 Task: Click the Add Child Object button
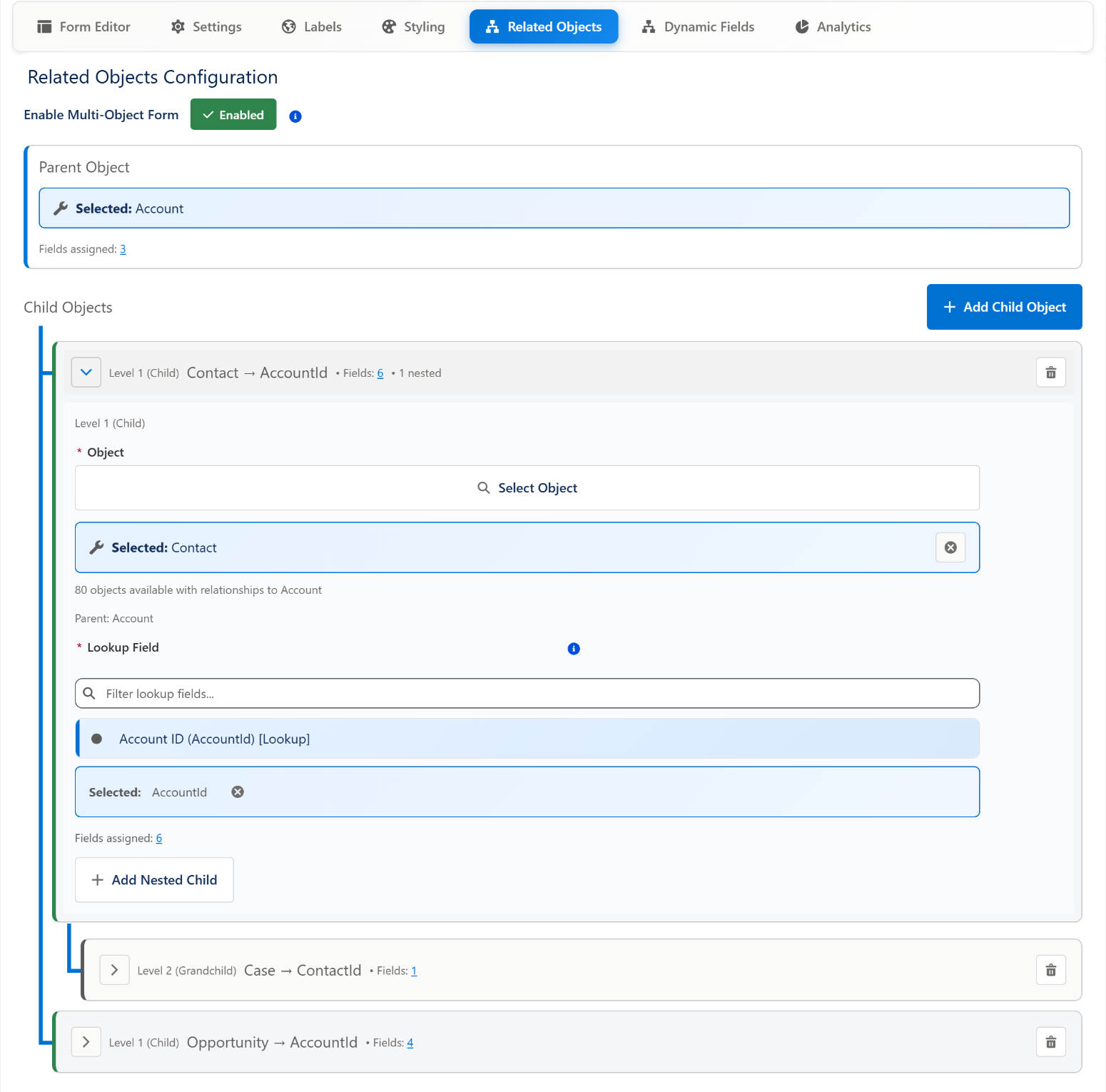pyautogui.click(x=1004, y=307)
